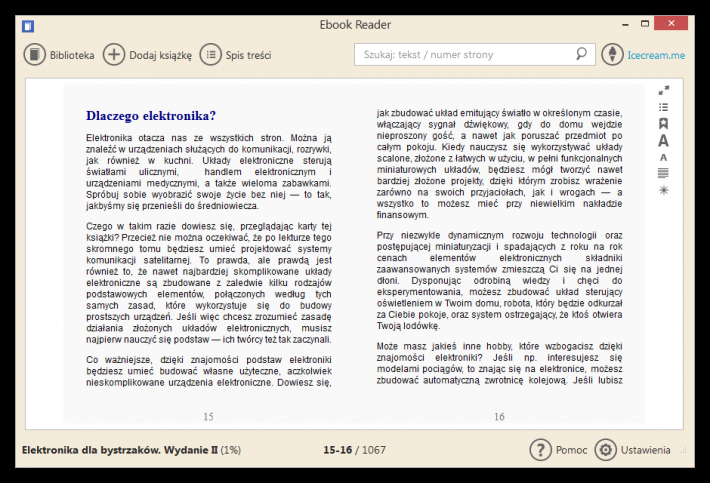710x483 pixels.
Task: Minimize the Ebook Reader window
Action: (x=625, y=24)
